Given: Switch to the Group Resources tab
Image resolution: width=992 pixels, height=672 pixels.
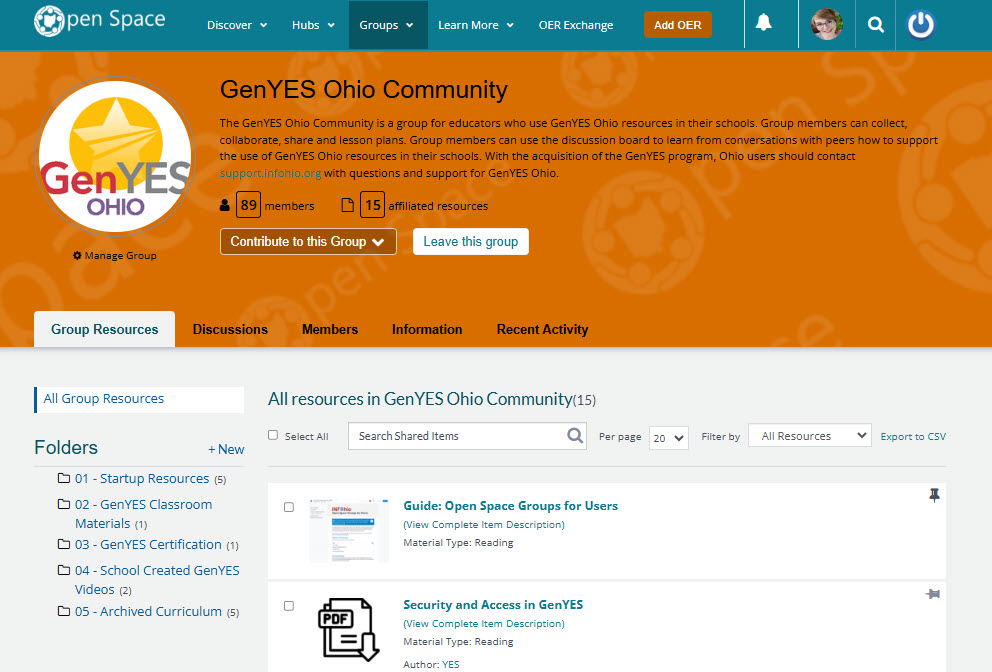Looking at the screenshot, I should click(x=104, y=329).
